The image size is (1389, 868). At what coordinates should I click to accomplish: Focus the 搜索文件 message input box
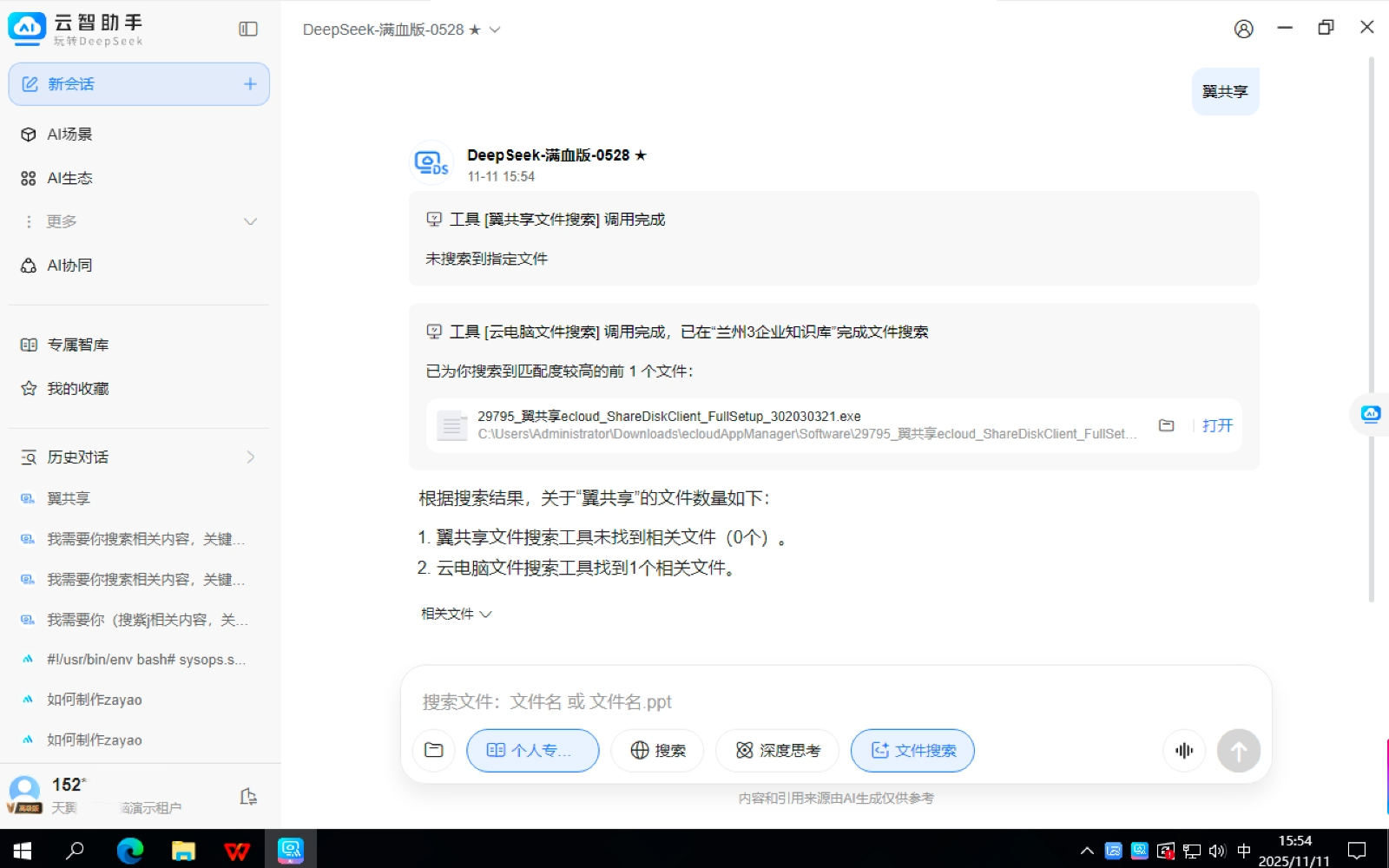coord(835,701)
